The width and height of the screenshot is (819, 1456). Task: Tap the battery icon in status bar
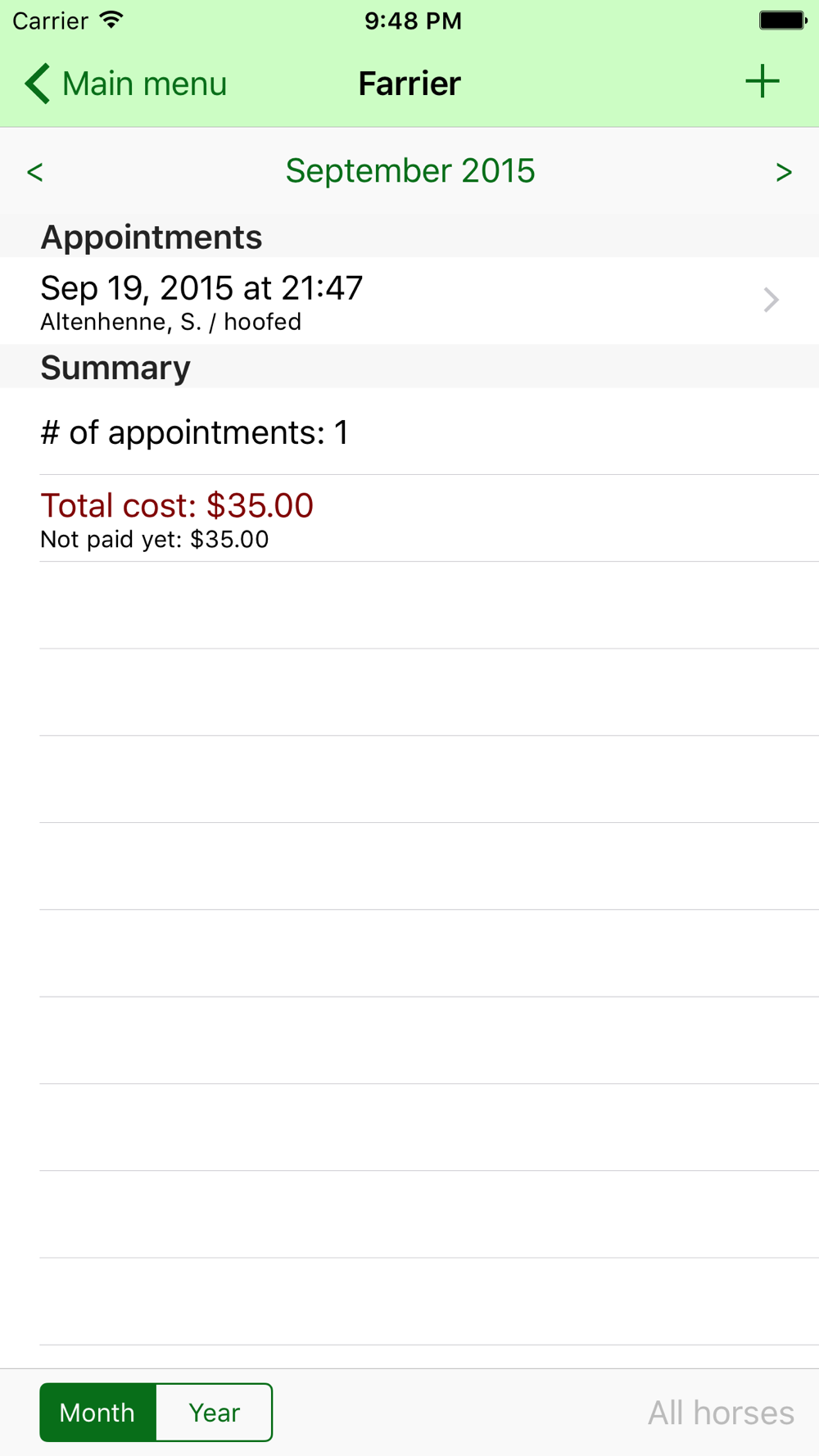click(783, 20)
